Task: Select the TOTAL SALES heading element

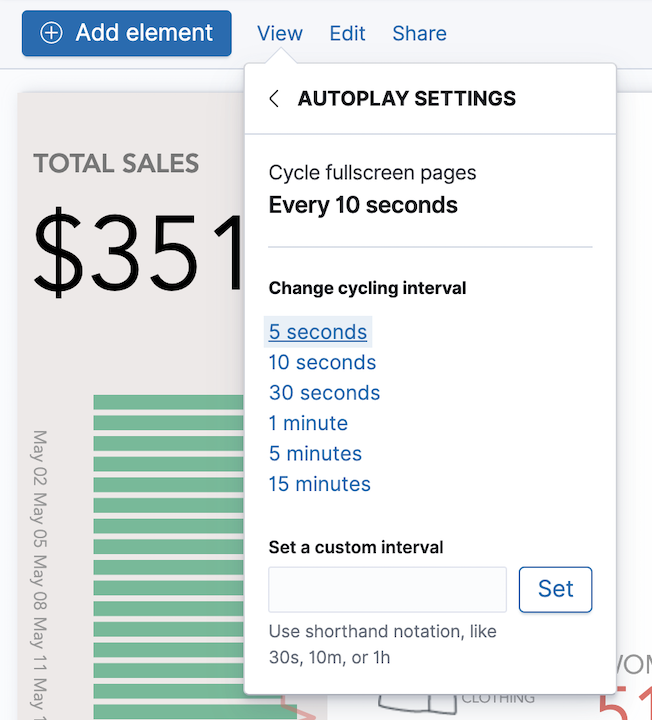Action: pos(116,163)
